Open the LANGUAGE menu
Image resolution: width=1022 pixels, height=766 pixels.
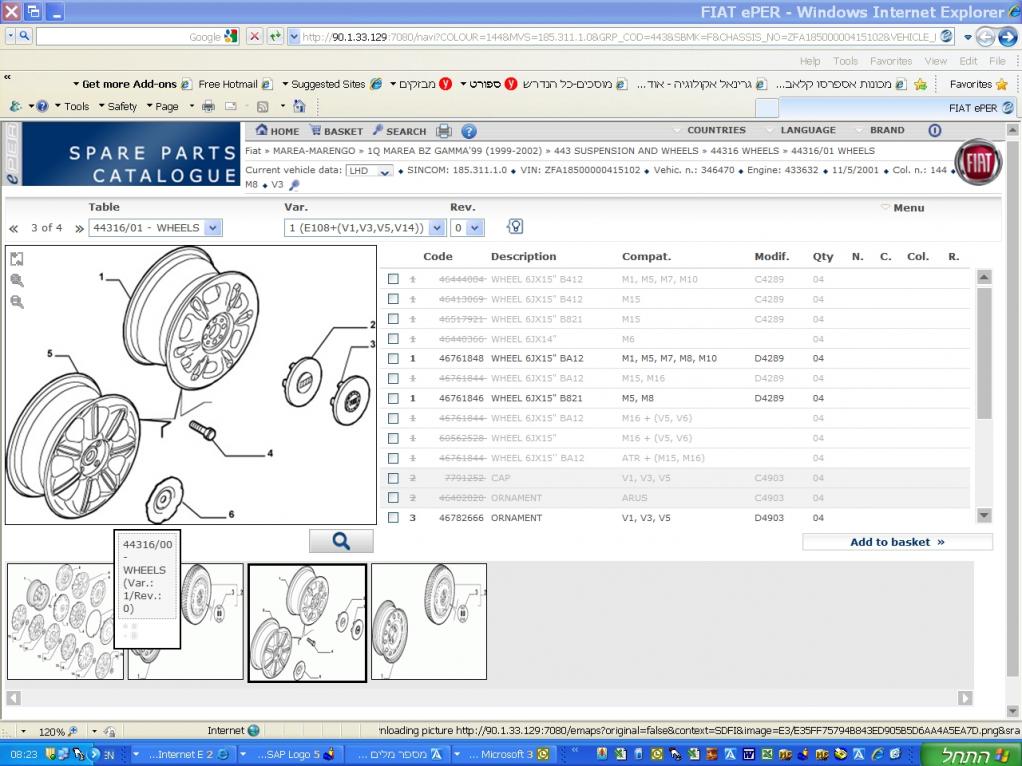807,130
